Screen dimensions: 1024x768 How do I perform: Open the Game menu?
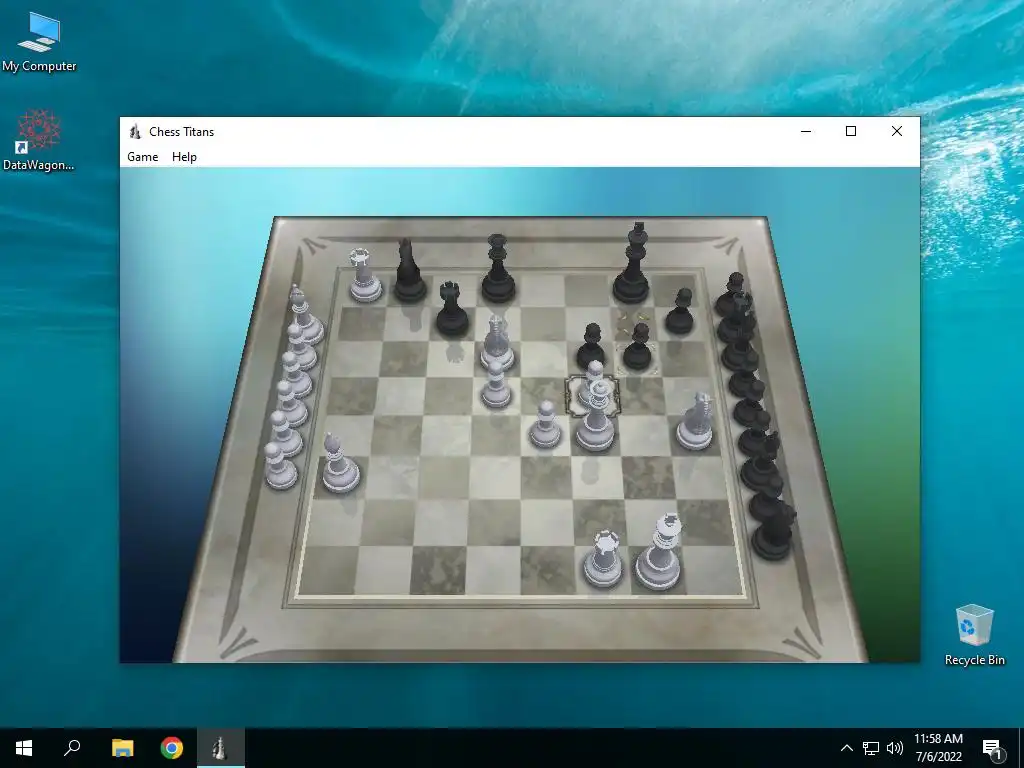(x=142, y=157)
